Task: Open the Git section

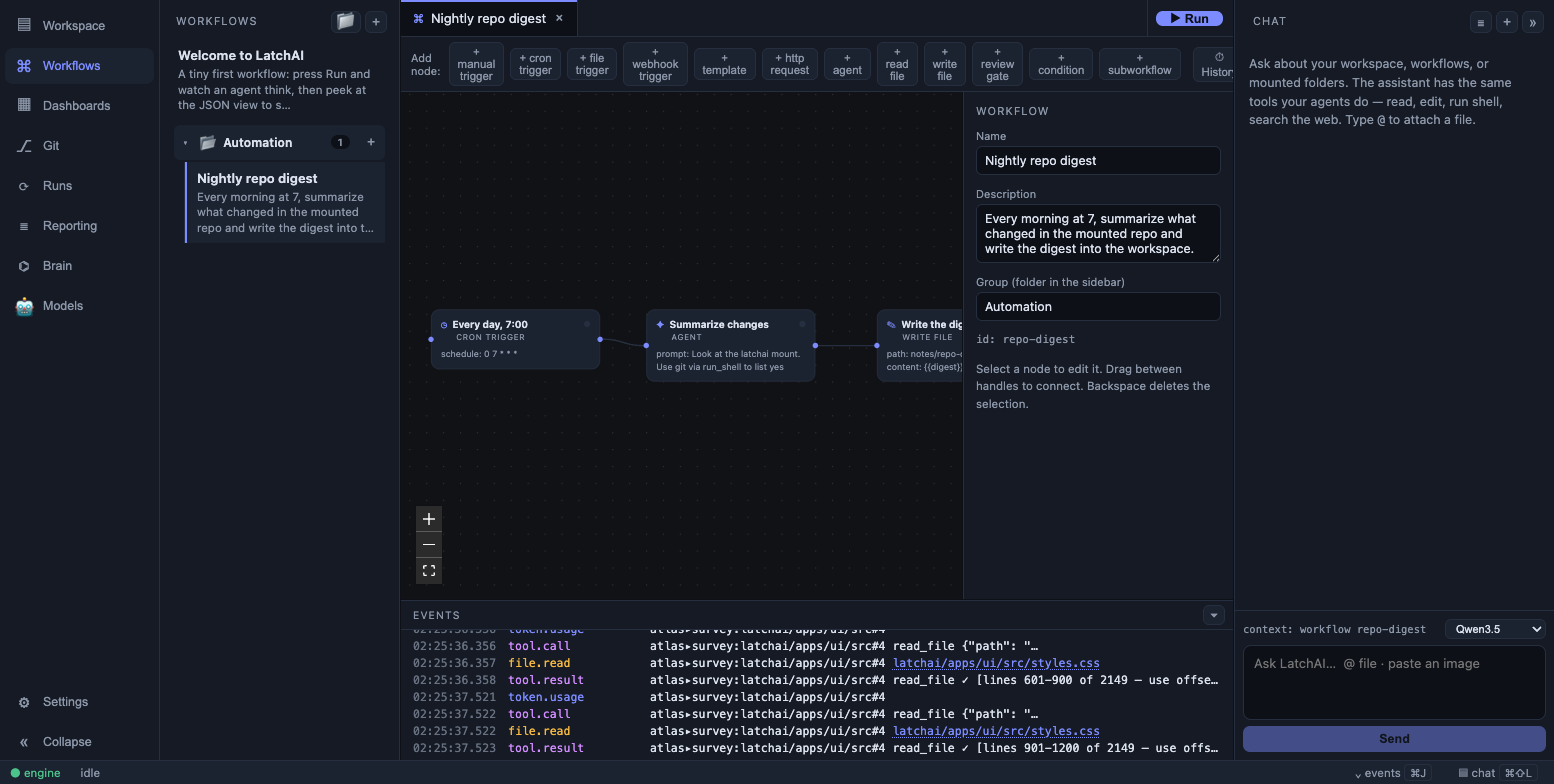Action: tap(79, 146)
